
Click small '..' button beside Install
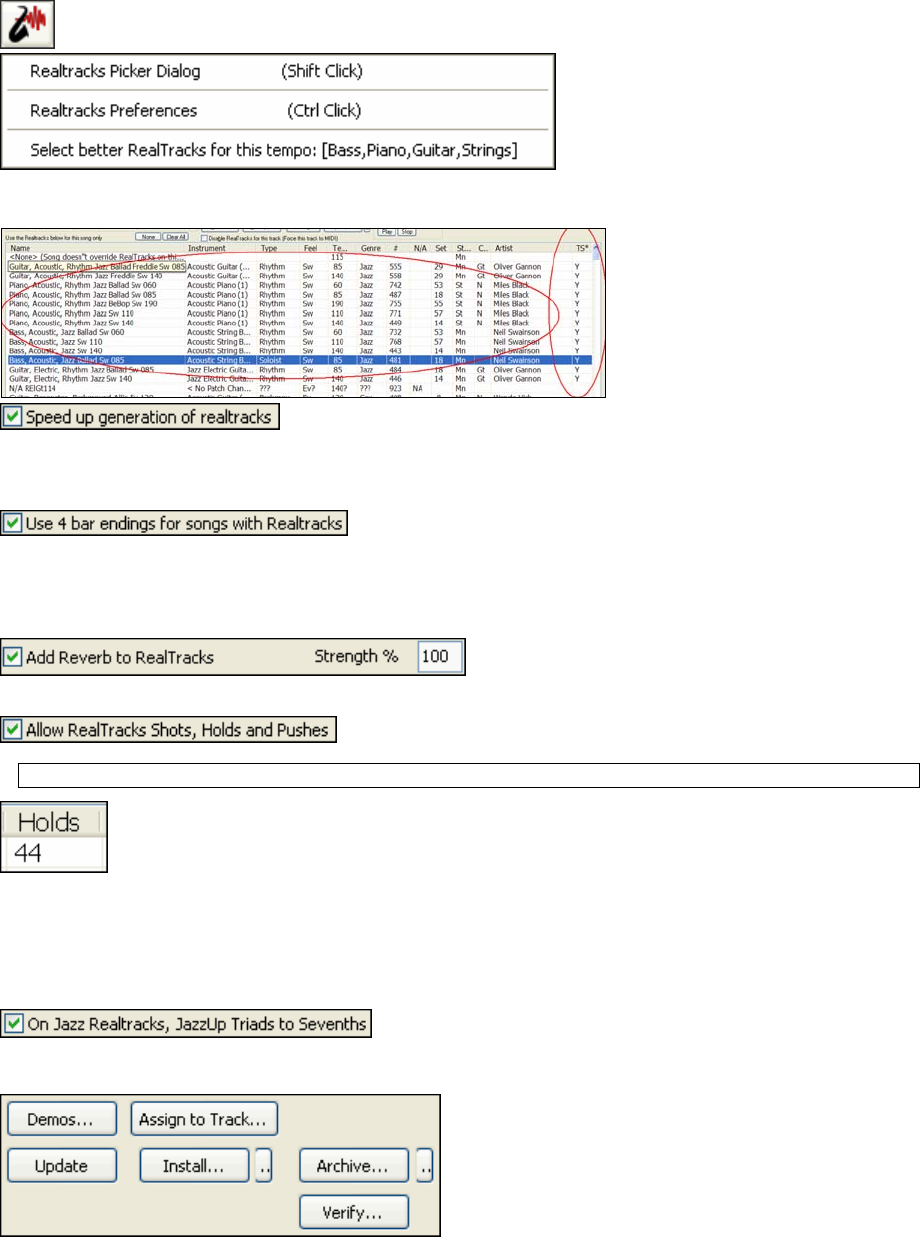pos(264,1166)
